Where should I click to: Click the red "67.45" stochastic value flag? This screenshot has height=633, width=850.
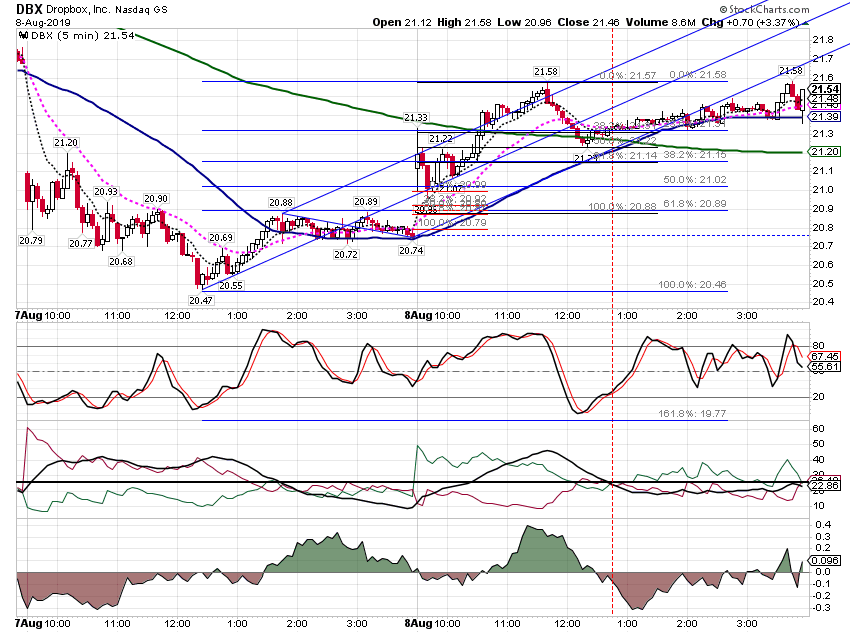tap(825, 357)
